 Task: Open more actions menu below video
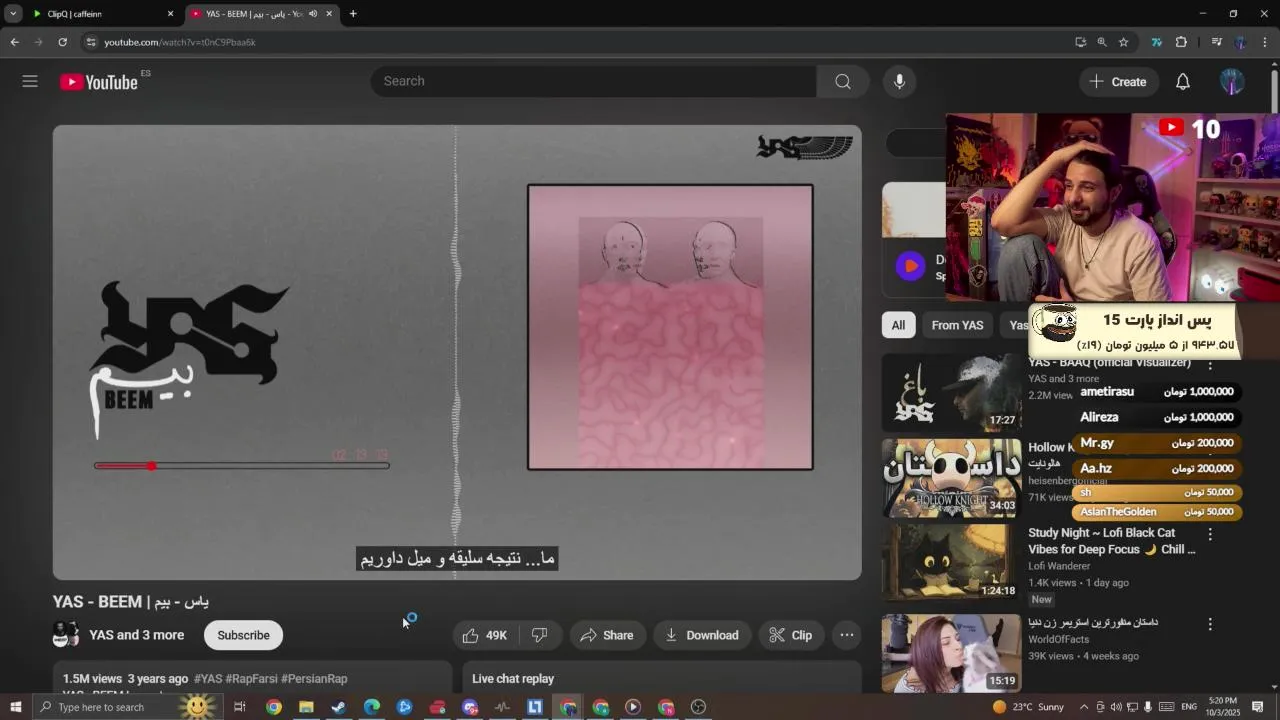[847, 635]
